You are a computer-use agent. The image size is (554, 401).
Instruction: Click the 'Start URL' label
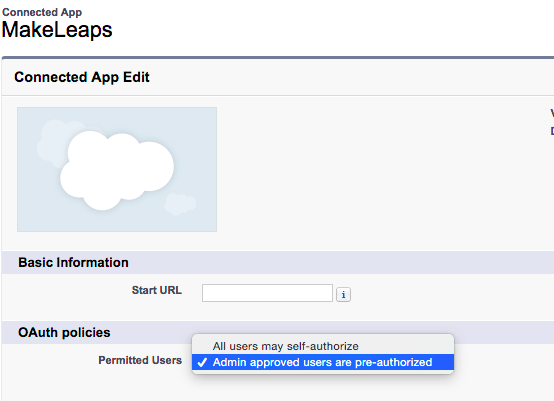pyautogui.click(x=157, y=290)
